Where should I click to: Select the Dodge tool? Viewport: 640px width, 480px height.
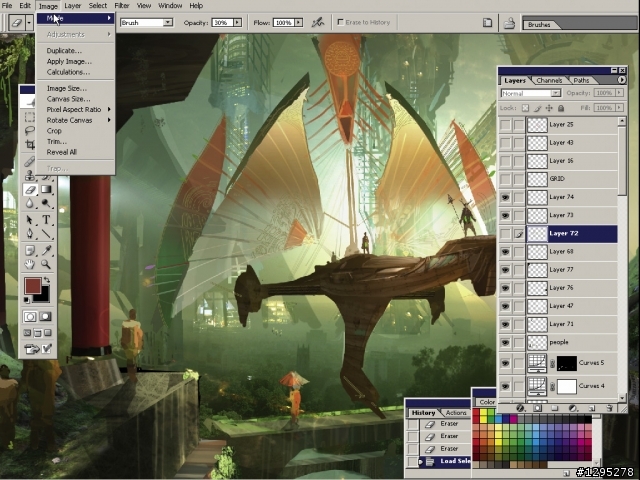pyautogui.click(x=46, y=203)
